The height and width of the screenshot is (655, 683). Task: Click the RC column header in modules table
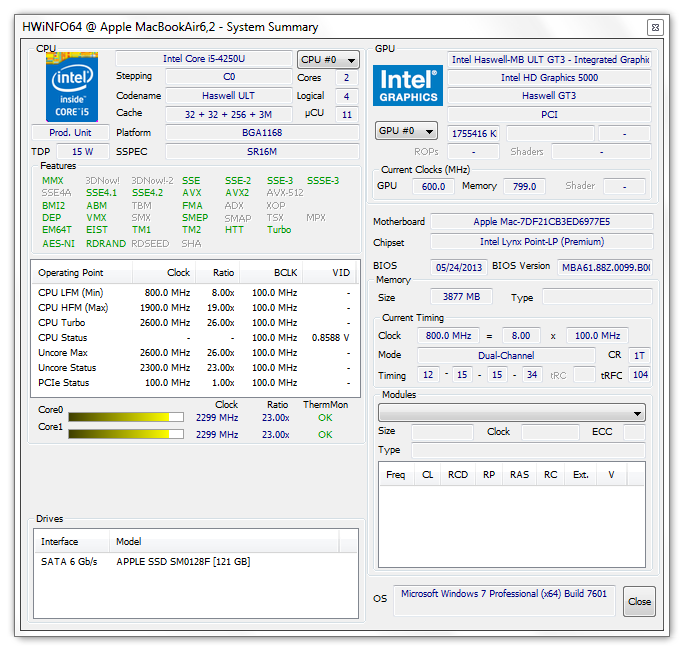pyautogui.click(x=551, y=475)
